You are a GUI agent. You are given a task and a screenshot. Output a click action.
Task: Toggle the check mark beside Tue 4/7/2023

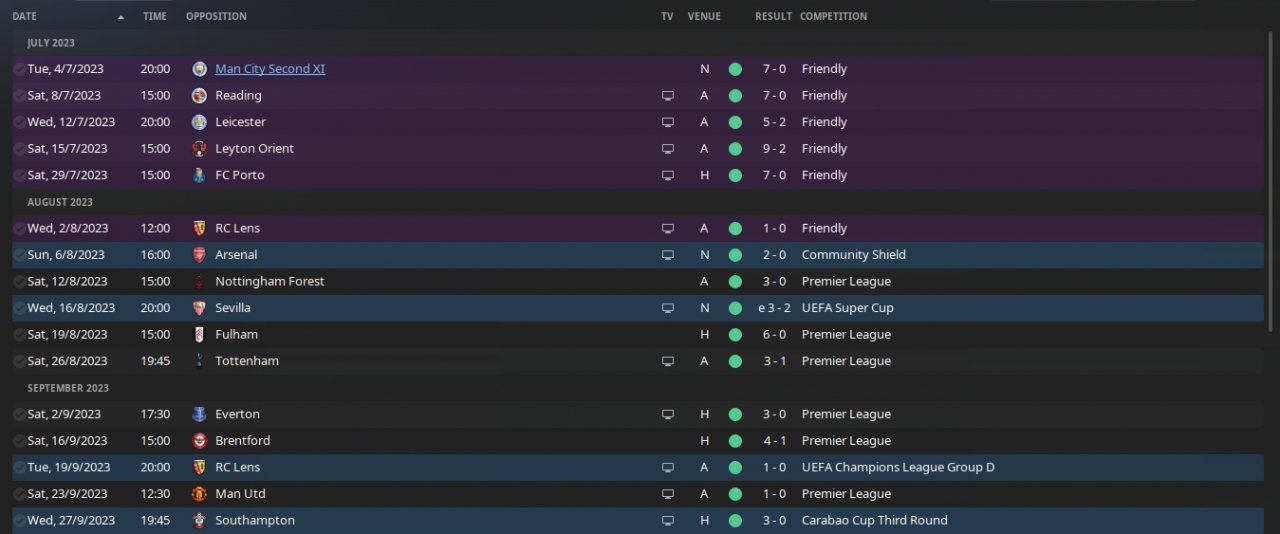[19, 69]
